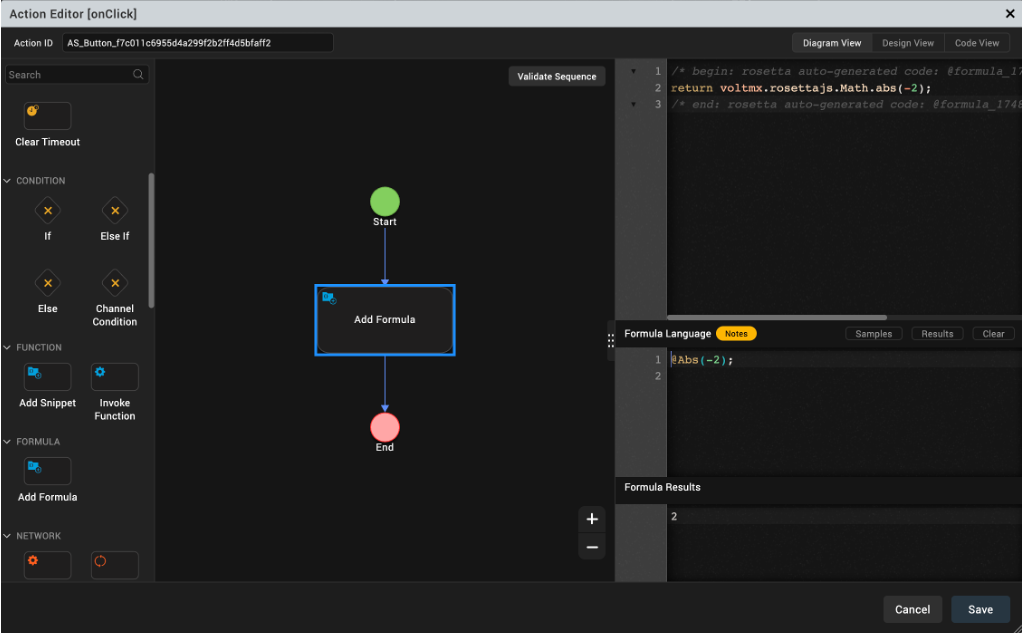Image resolution: width=1022 pixels, height=634 pixels.
Task: Clear the formula editor
Action: coord(993,334)
